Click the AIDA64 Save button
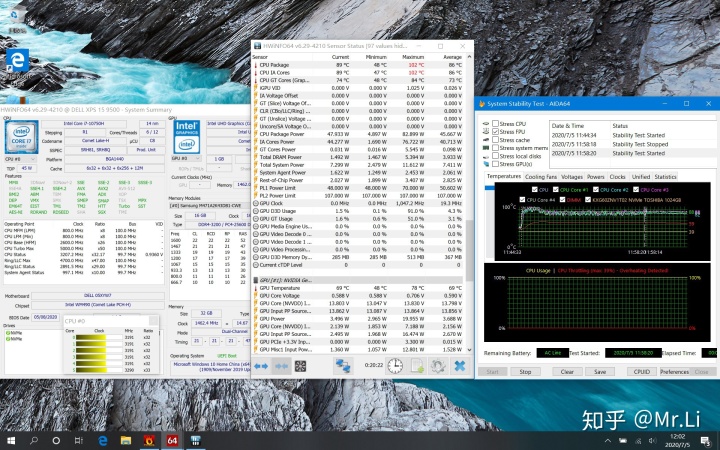The height and width of the screenshot is (450, 720). click(x=600, y=372)
